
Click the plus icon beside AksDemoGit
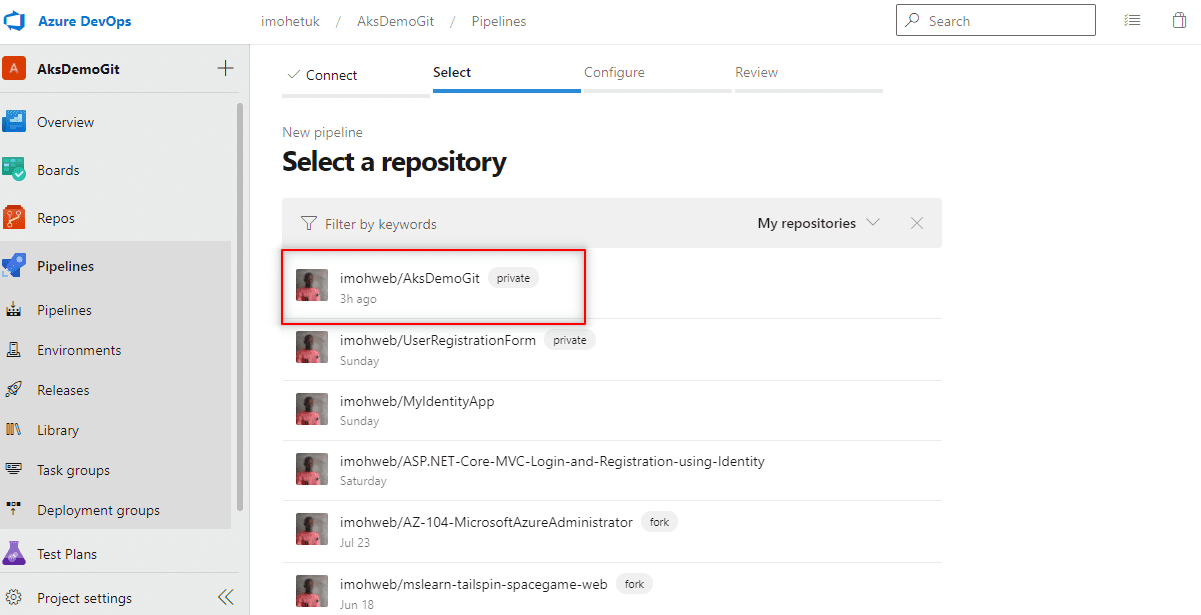(x=226, y=68)
